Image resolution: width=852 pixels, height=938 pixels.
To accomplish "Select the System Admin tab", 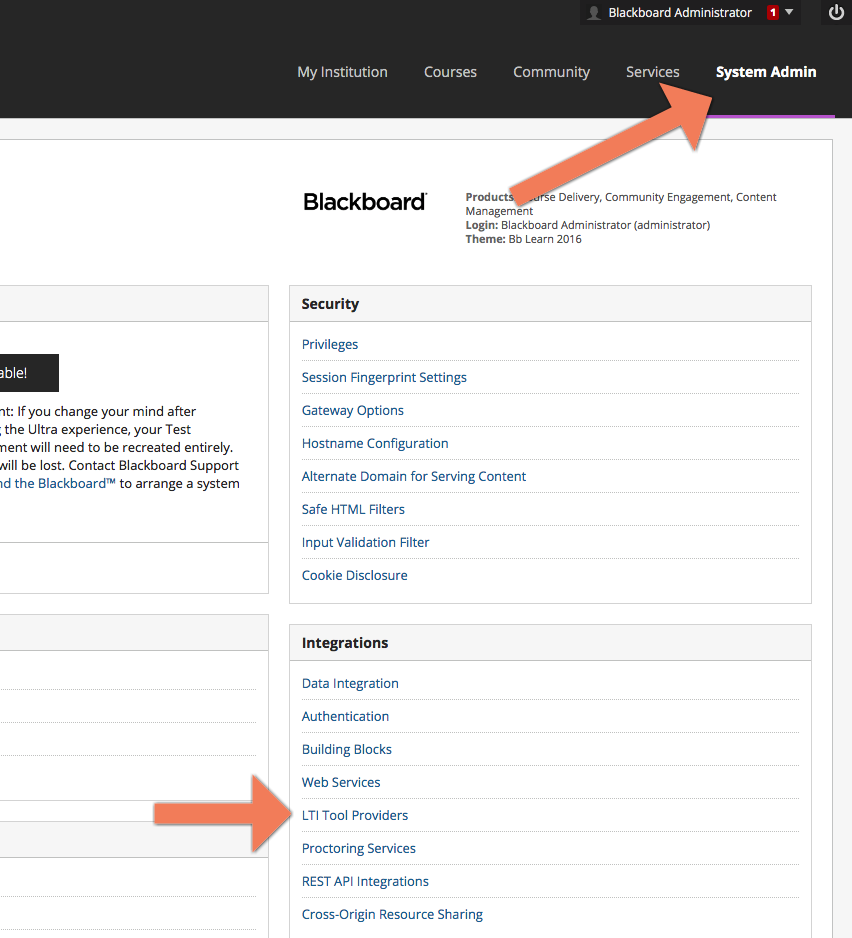I will (x=766, y=72).
